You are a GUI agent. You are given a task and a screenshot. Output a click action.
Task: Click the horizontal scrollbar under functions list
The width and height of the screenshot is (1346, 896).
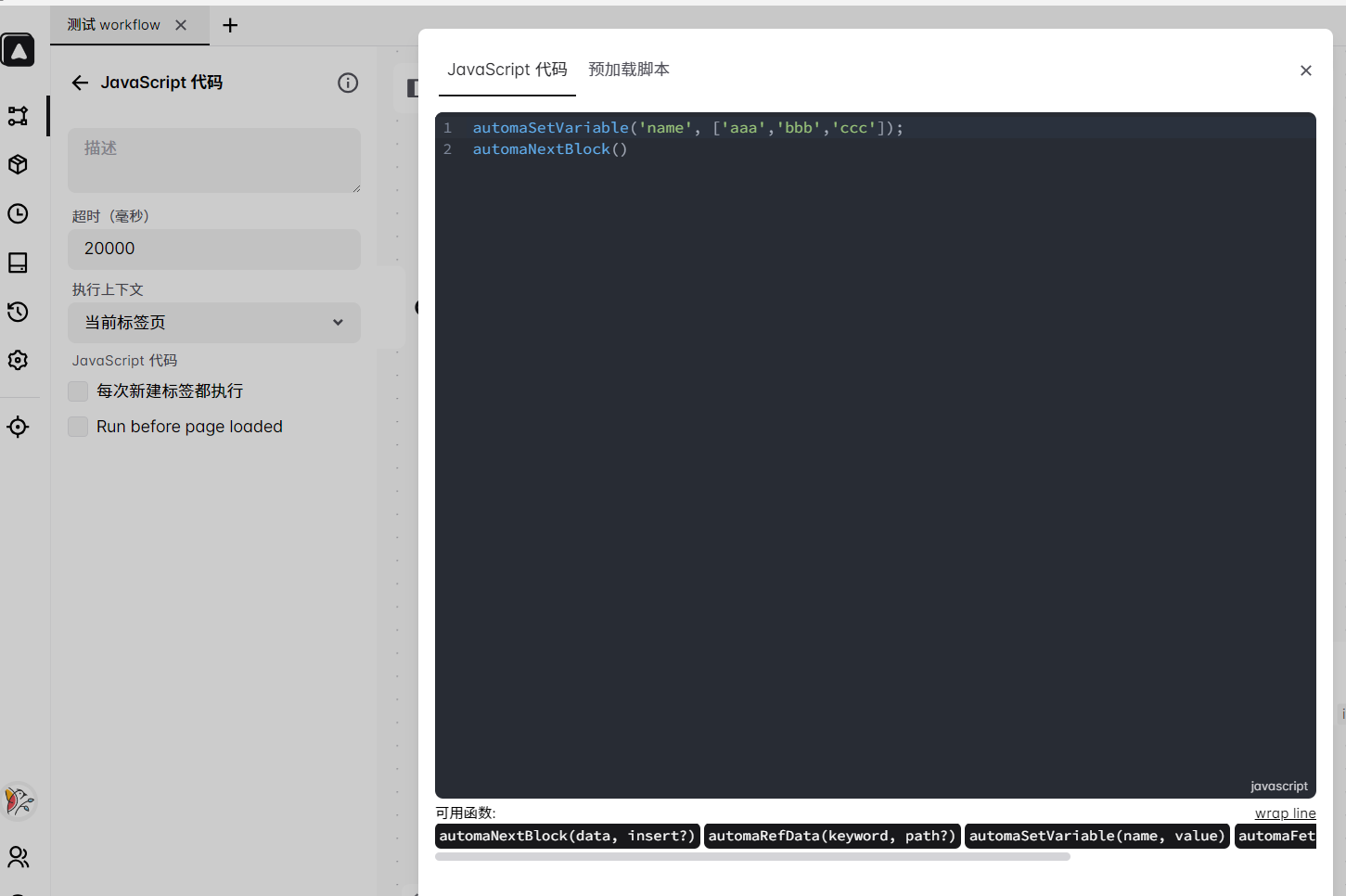click(752, 857)
